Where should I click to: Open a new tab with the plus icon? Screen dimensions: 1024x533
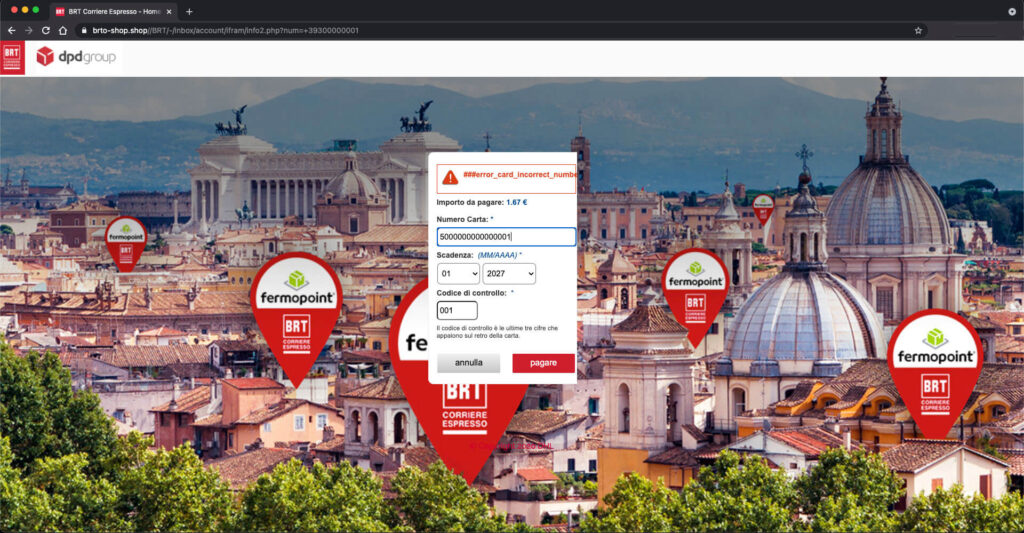click(189, 11)
